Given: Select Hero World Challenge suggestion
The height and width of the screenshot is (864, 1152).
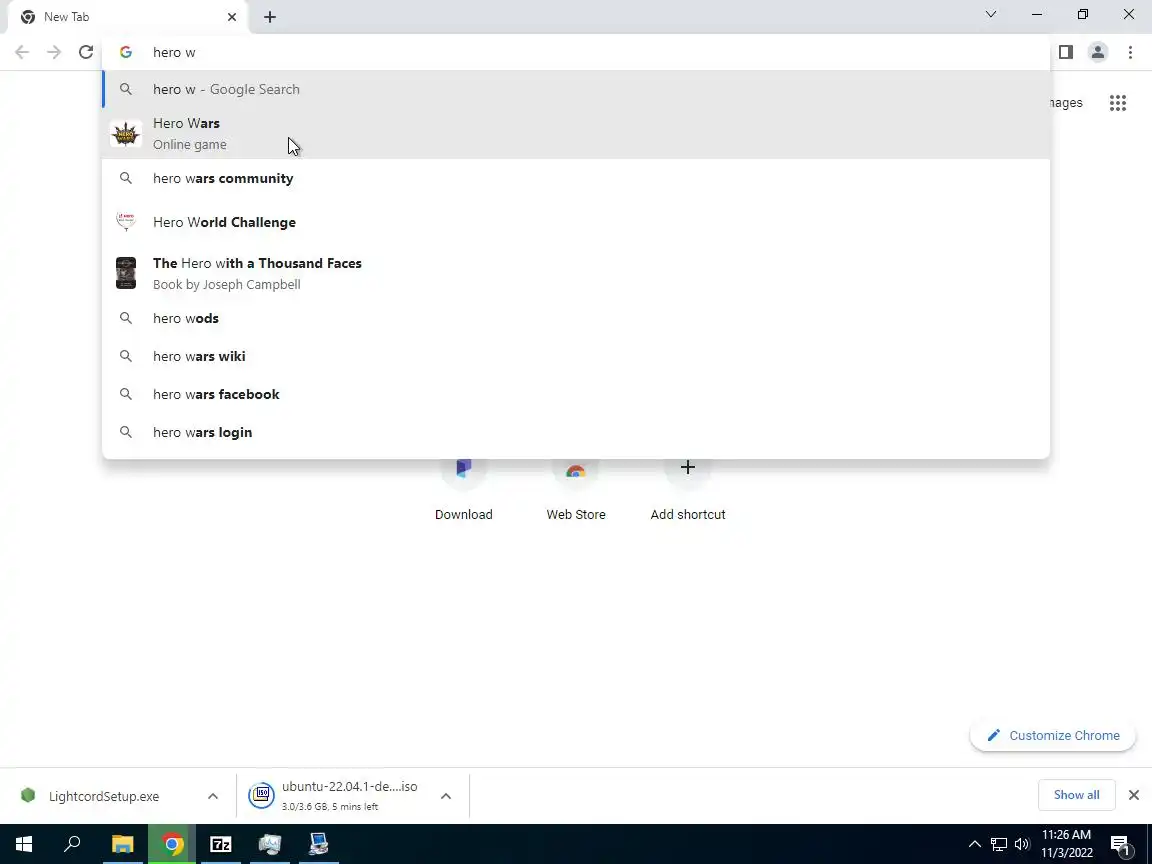Looking at the screenshot, I should (x=576, y=222).
